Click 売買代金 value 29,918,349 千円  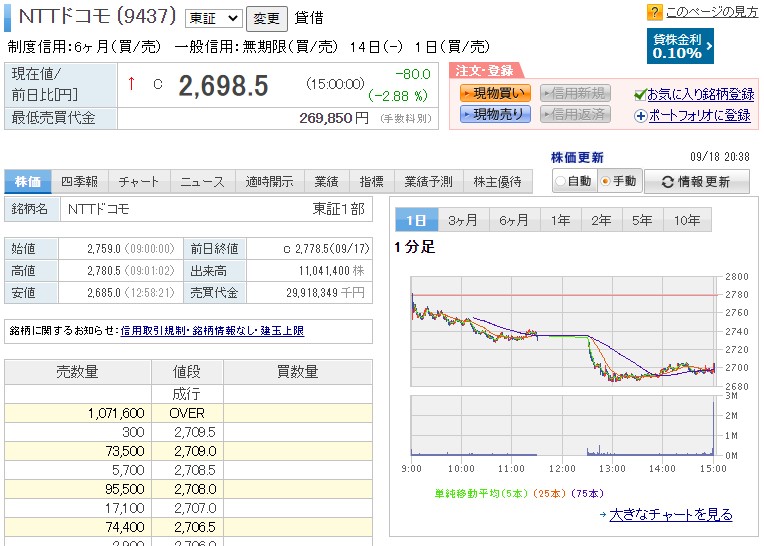[325, 293]
